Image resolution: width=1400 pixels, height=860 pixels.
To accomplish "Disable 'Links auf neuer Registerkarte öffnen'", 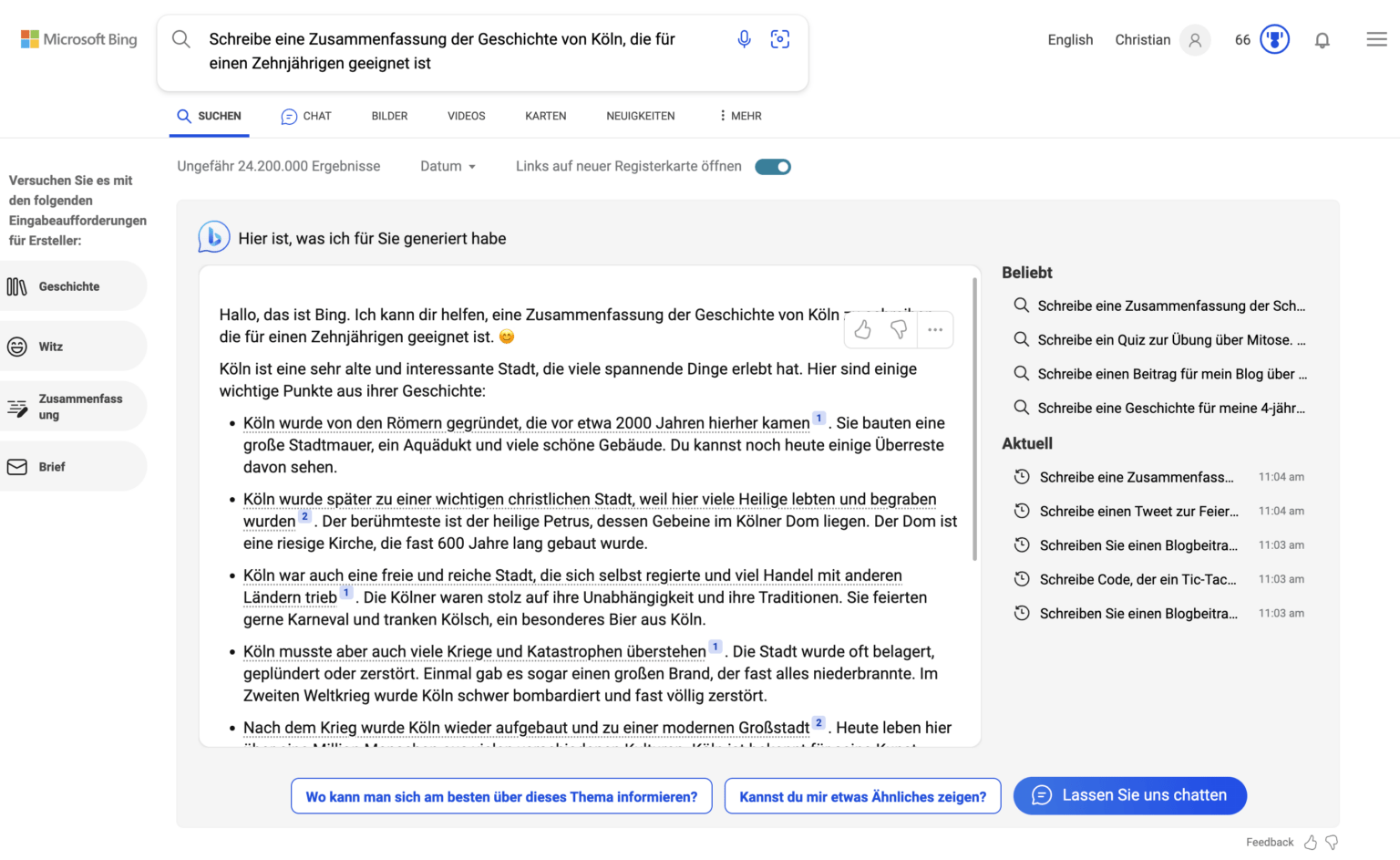I will click(x=772, y=166).
